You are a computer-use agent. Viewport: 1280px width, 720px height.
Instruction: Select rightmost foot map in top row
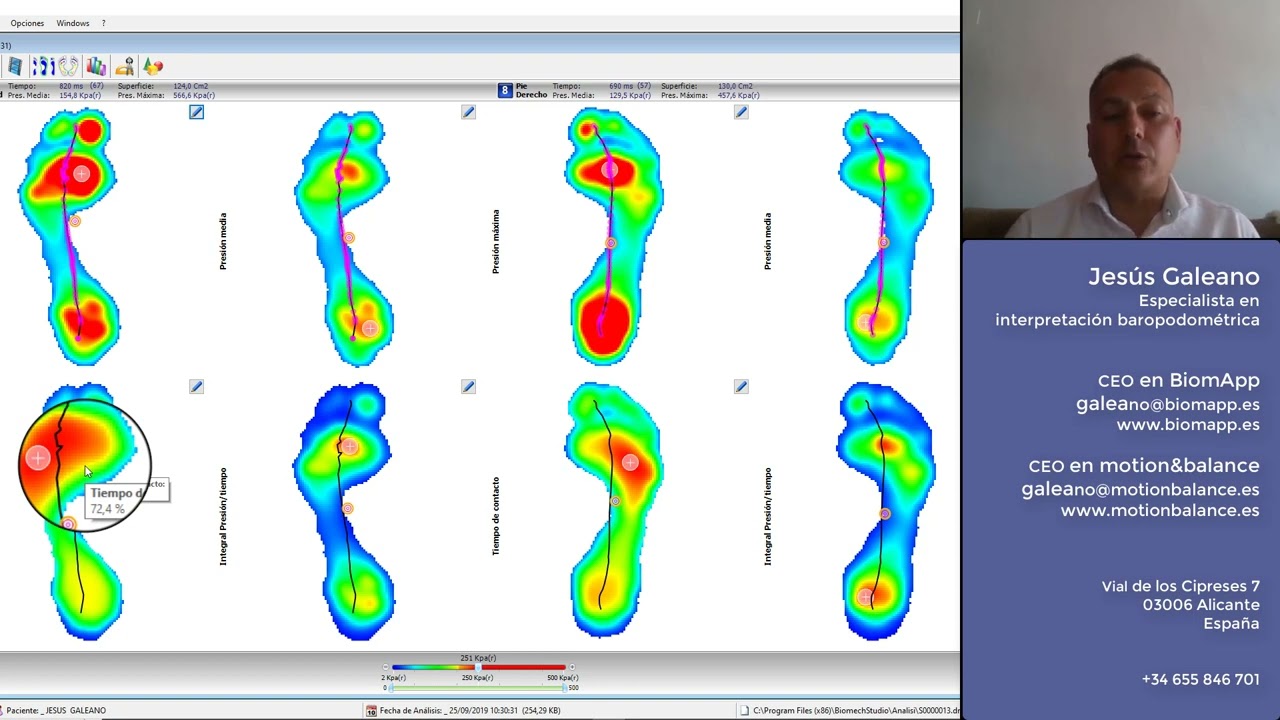point(886,236)
